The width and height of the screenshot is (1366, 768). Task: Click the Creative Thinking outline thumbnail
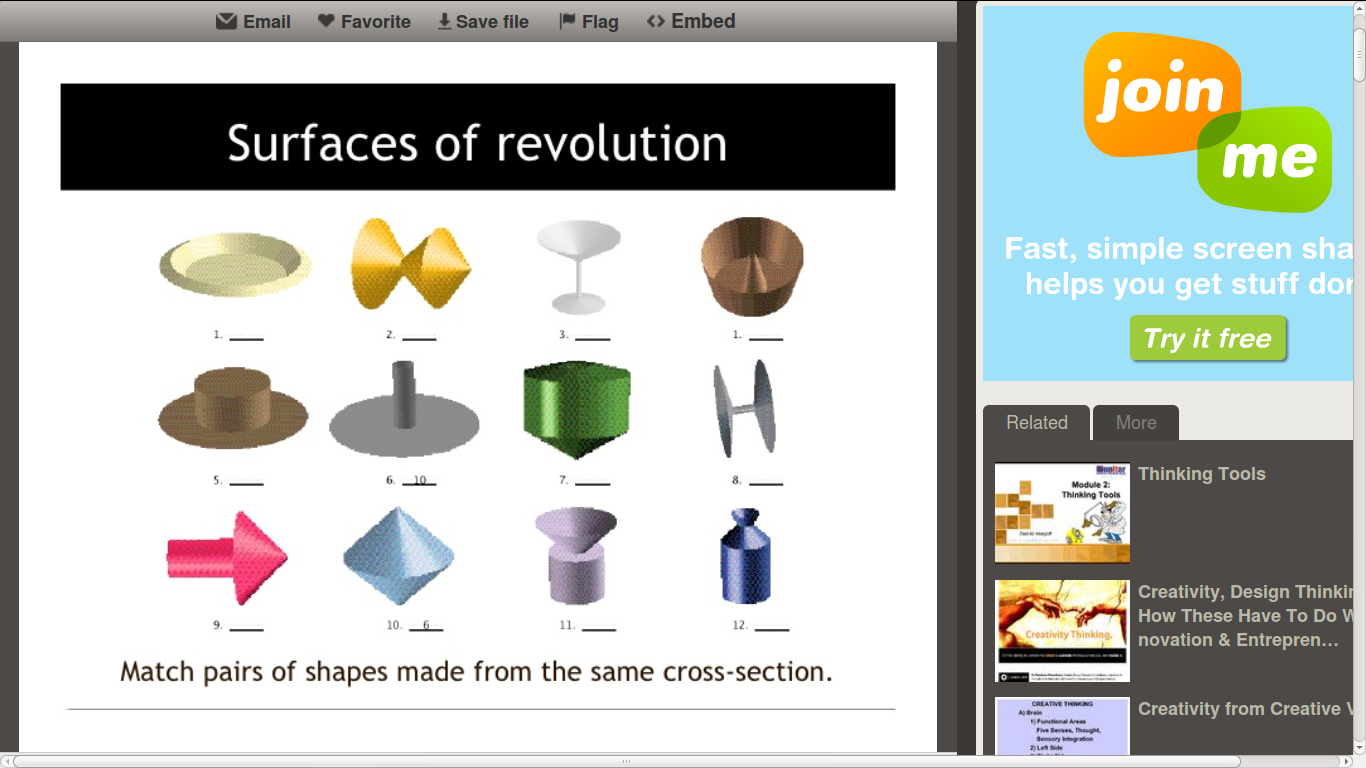[x=1062, y=726]
